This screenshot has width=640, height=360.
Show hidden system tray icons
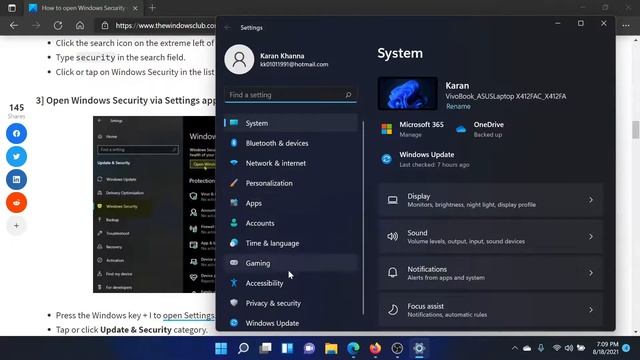tap(515, 348)
